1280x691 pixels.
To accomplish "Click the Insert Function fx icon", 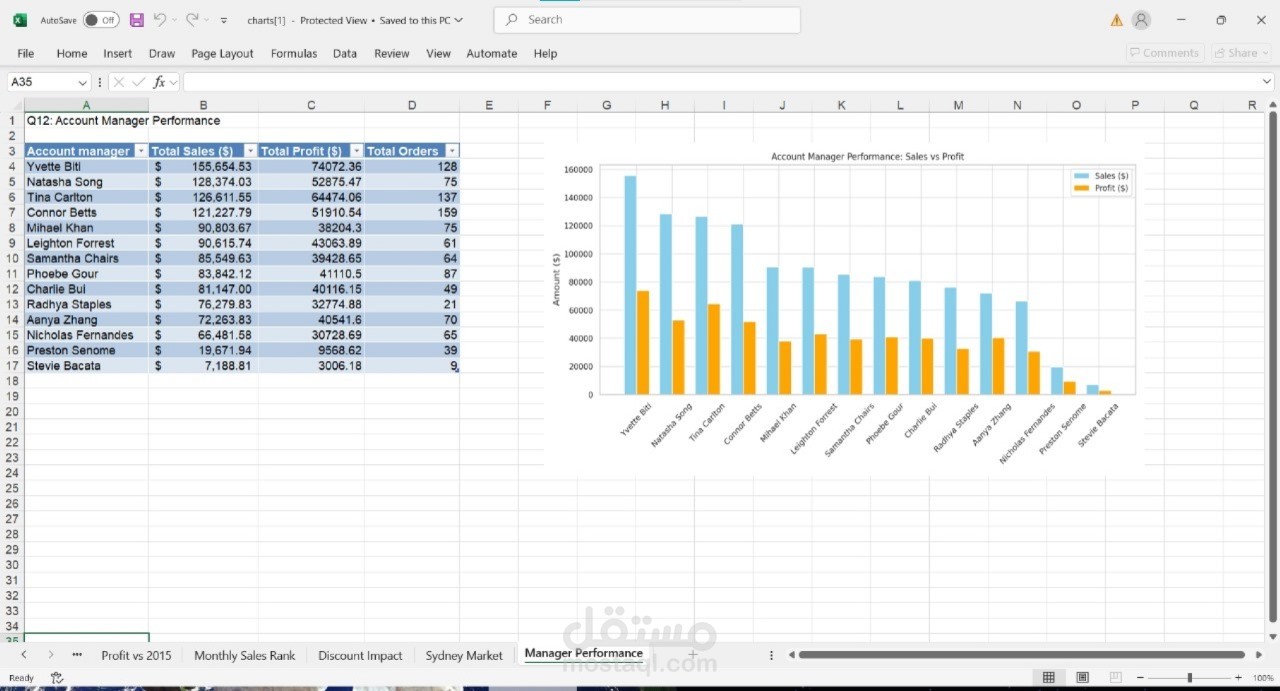I will pyautogui.click(x=159, y=82).
